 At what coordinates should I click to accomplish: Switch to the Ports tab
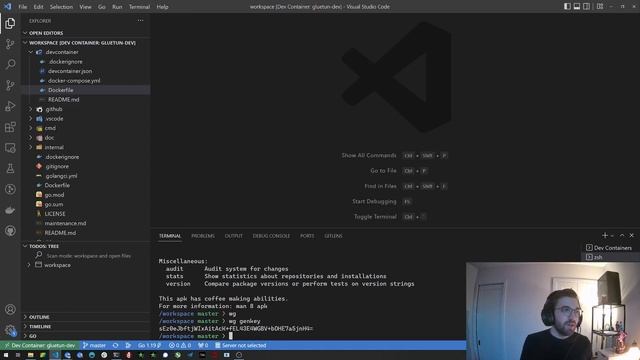pos(307,236)
